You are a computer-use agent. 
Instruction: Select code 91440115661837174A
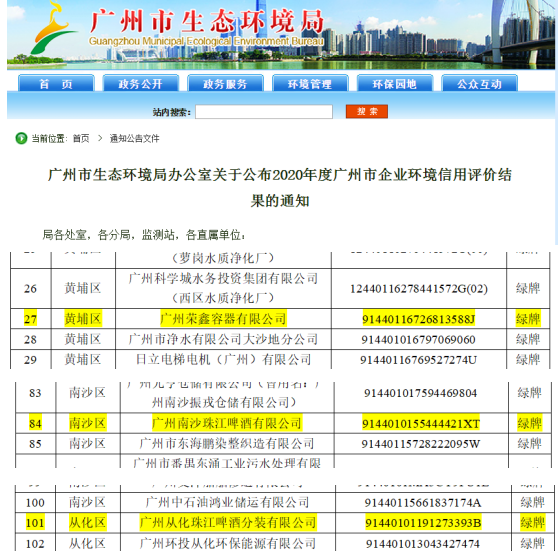(423, 503)
